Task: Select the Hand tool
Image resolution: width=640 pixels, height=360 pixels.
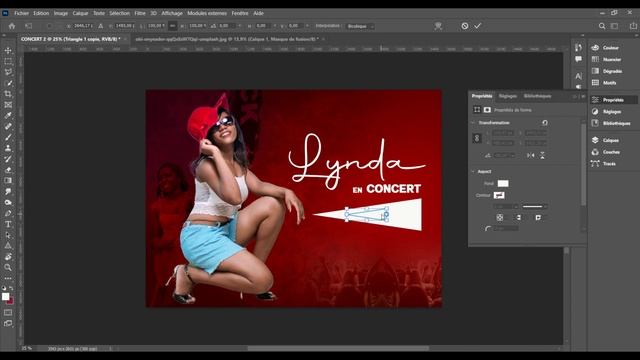Action: (x=8, y=257)
